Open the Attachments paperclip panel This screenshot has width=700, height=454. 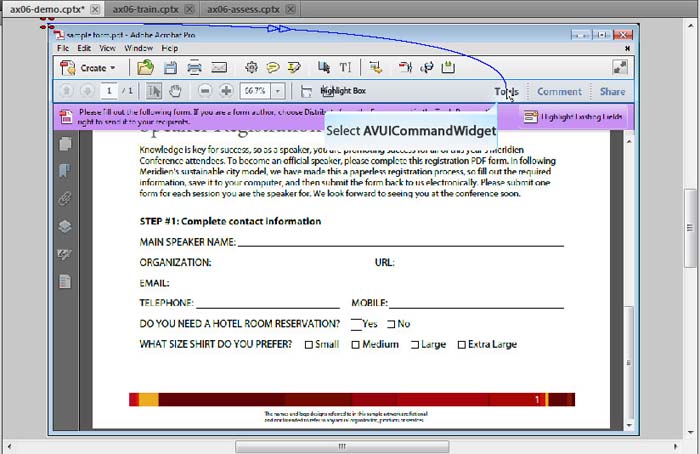(65, 199)
